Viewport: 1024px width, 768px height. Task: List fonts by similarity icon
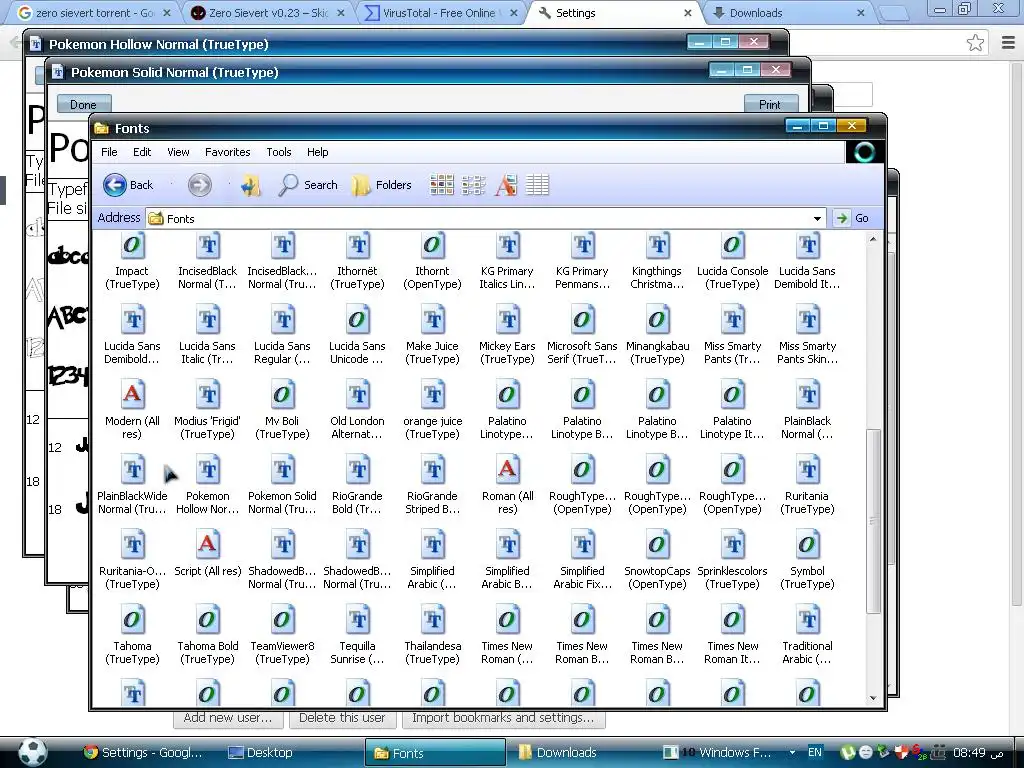pos(505,185)
